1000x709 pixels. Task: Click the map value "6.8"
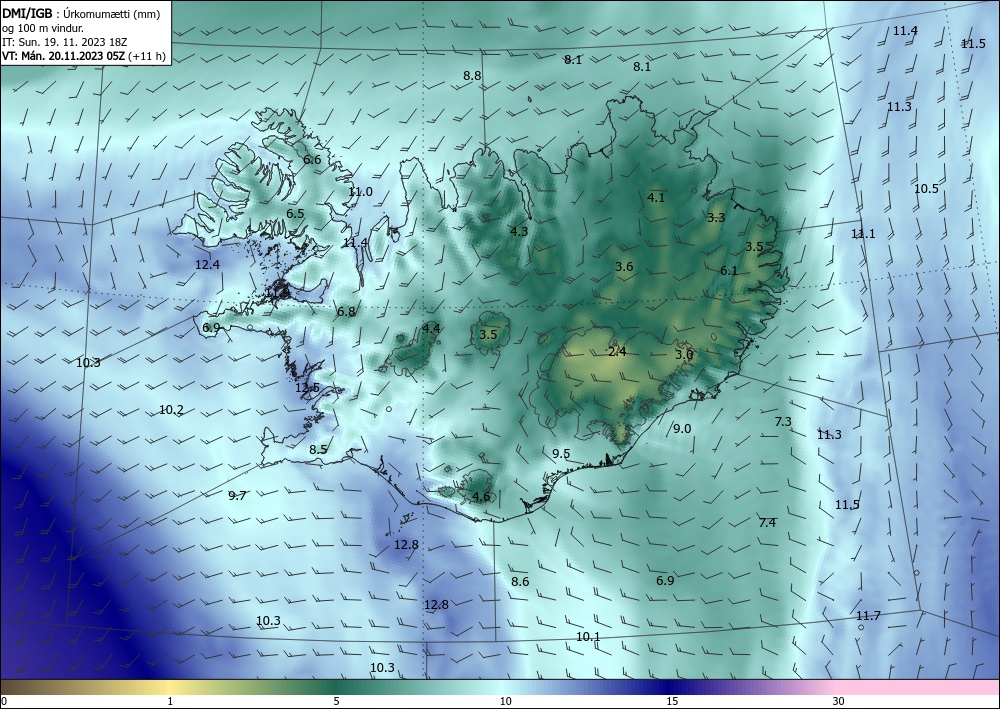346,312
